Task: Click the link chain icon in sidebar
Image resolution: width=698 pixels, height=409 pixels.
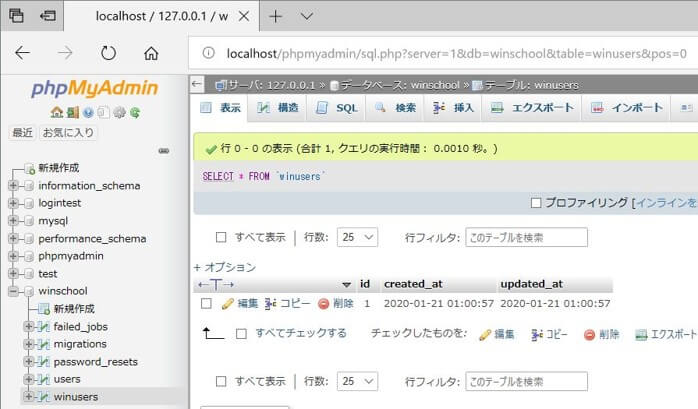Action: click(x=164, y=151)
